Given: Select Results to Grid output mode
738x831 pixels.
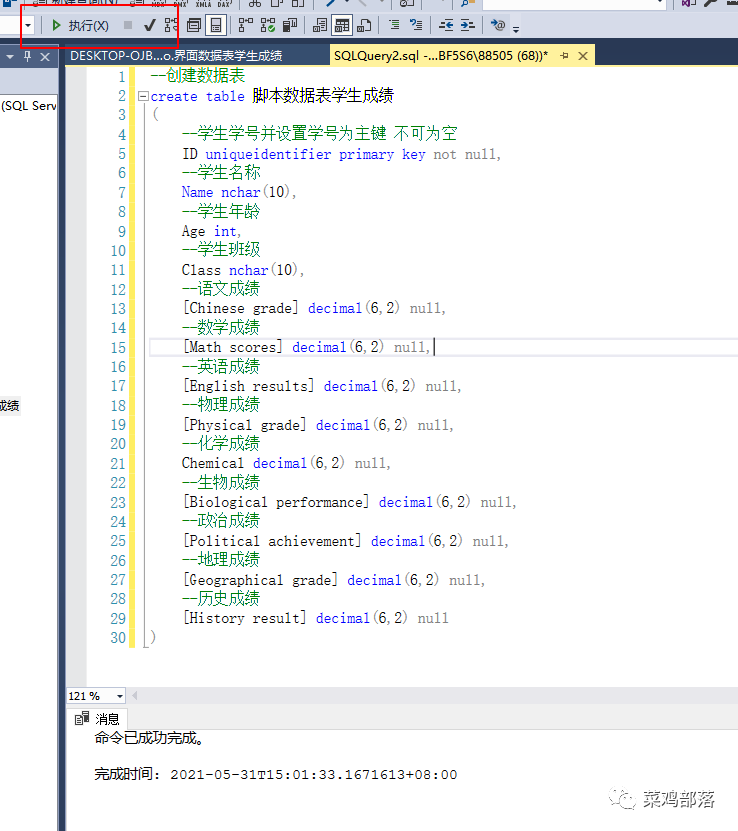Looking at the screenshot, I should (342, 25).
